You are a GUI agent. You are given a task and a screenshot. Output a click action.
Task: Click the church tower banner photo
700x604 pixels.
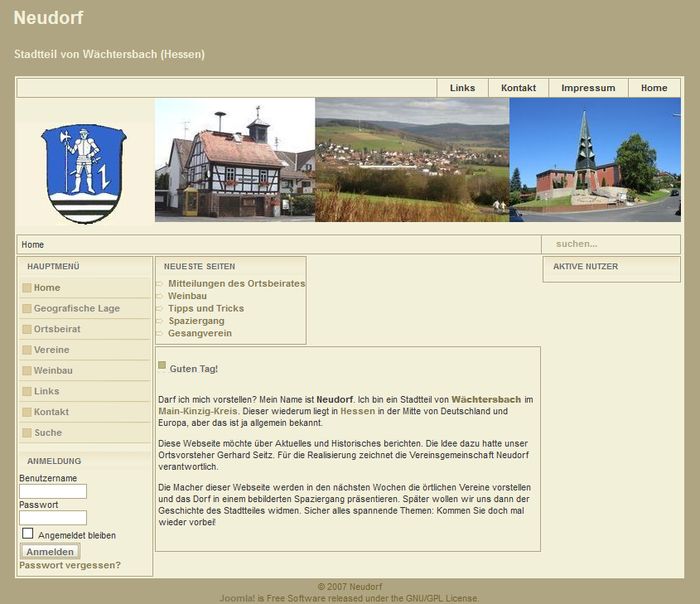click(x=595, y=160)
